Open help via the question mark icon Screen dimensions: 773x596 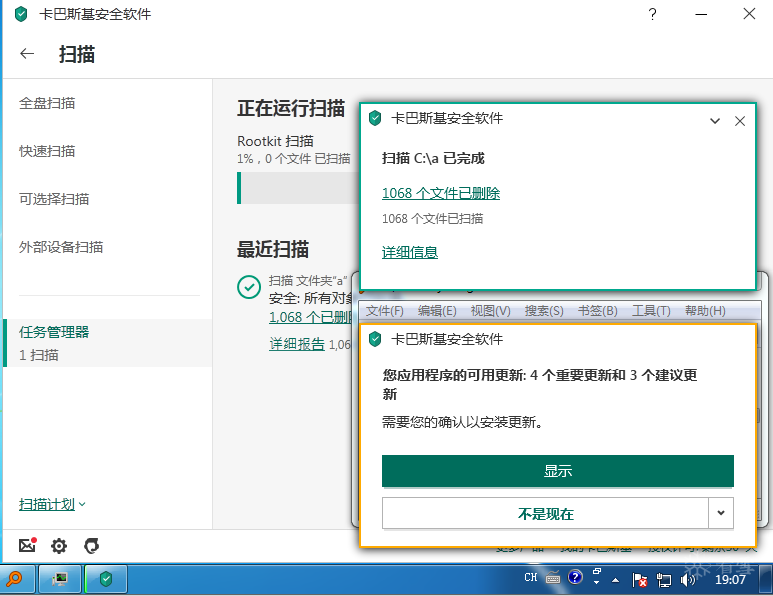pyautogui.click(x=652, y=14)
